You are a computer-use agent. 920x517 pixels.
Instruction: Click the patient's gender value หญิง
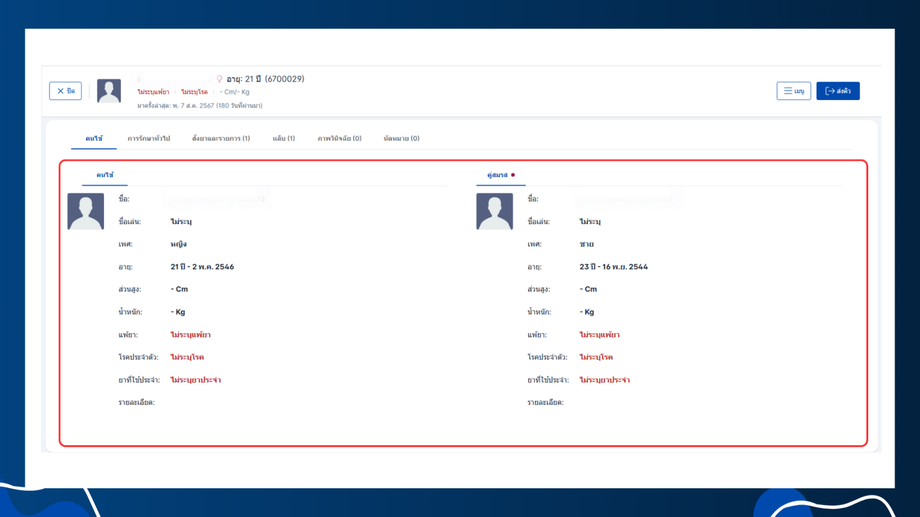[x=178, y=244]
